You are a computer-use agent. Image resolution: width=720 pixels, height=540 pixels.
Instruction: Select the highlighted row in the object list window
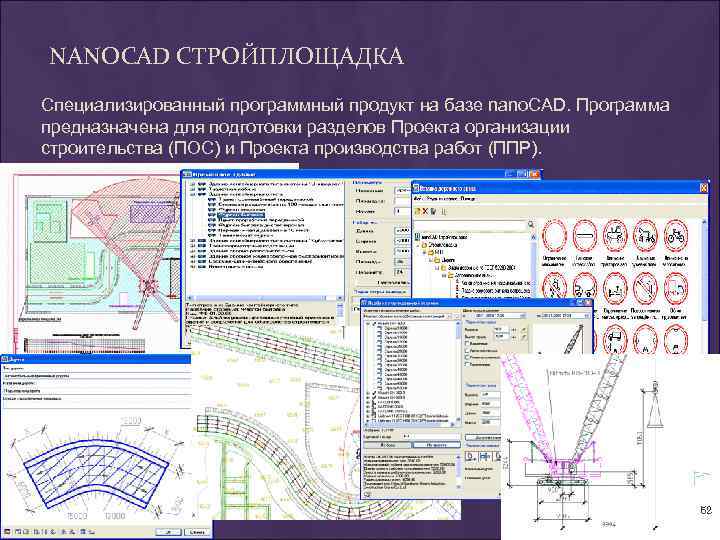[x=241, y=215]
